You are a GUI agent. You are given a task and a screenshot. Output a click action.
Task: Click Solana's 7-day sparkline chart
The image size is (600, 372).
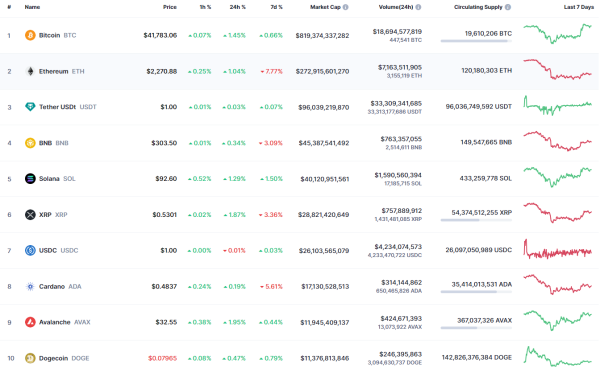point(558,177)
